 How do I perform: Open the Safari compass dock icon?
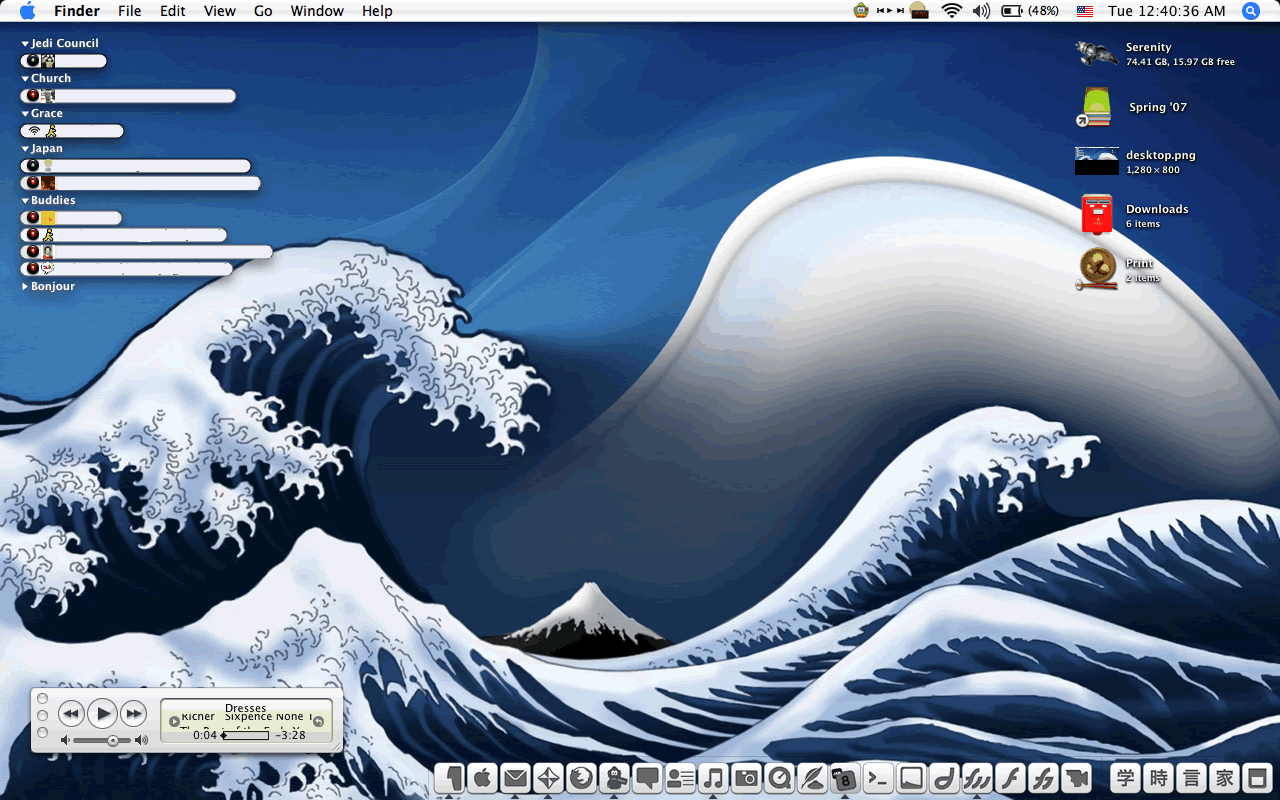[548, 777]
